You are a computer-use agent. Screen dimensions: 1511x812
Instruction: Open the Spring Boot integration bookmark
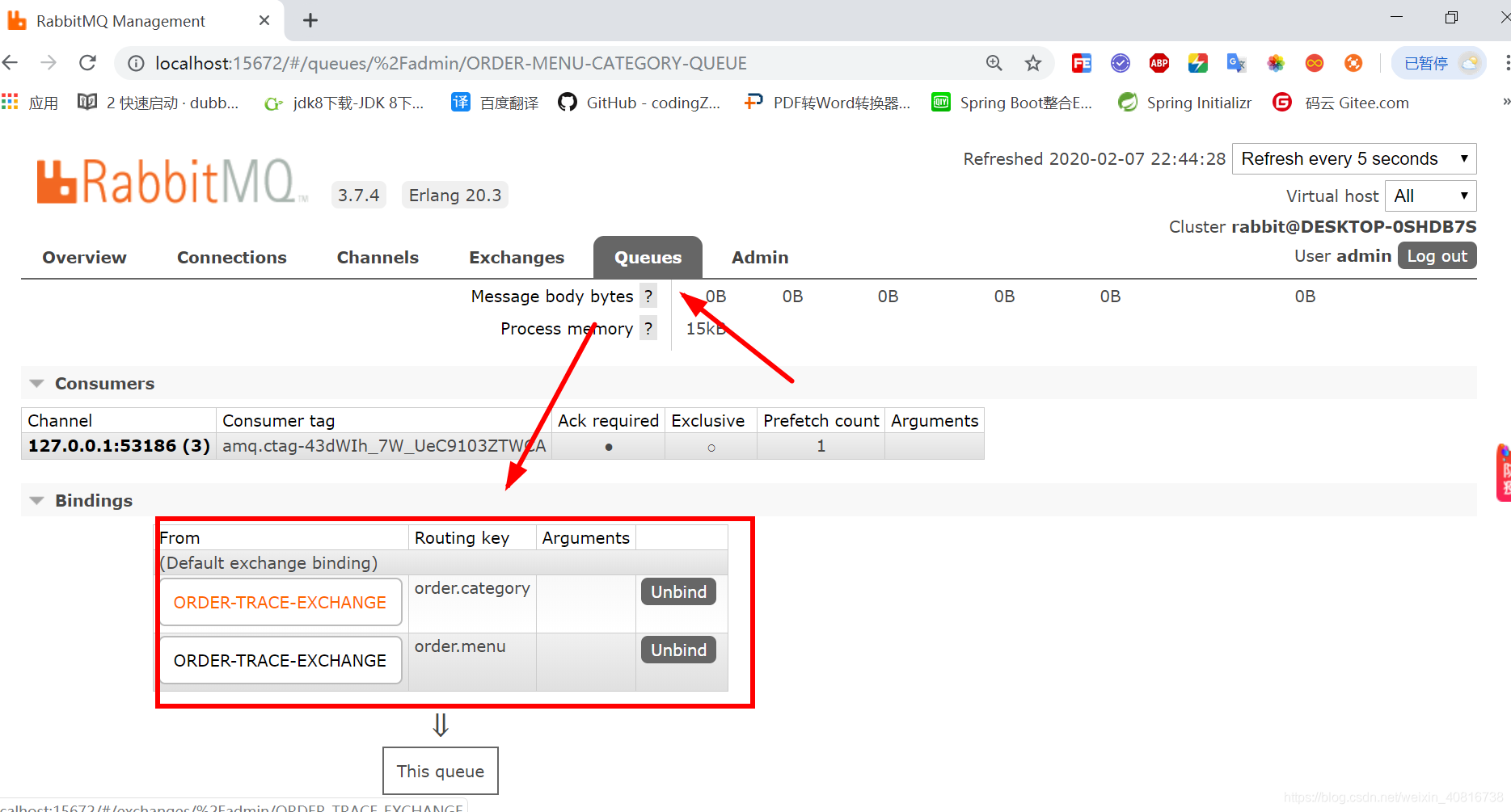pyautogui.click(x=1011, y=103)
